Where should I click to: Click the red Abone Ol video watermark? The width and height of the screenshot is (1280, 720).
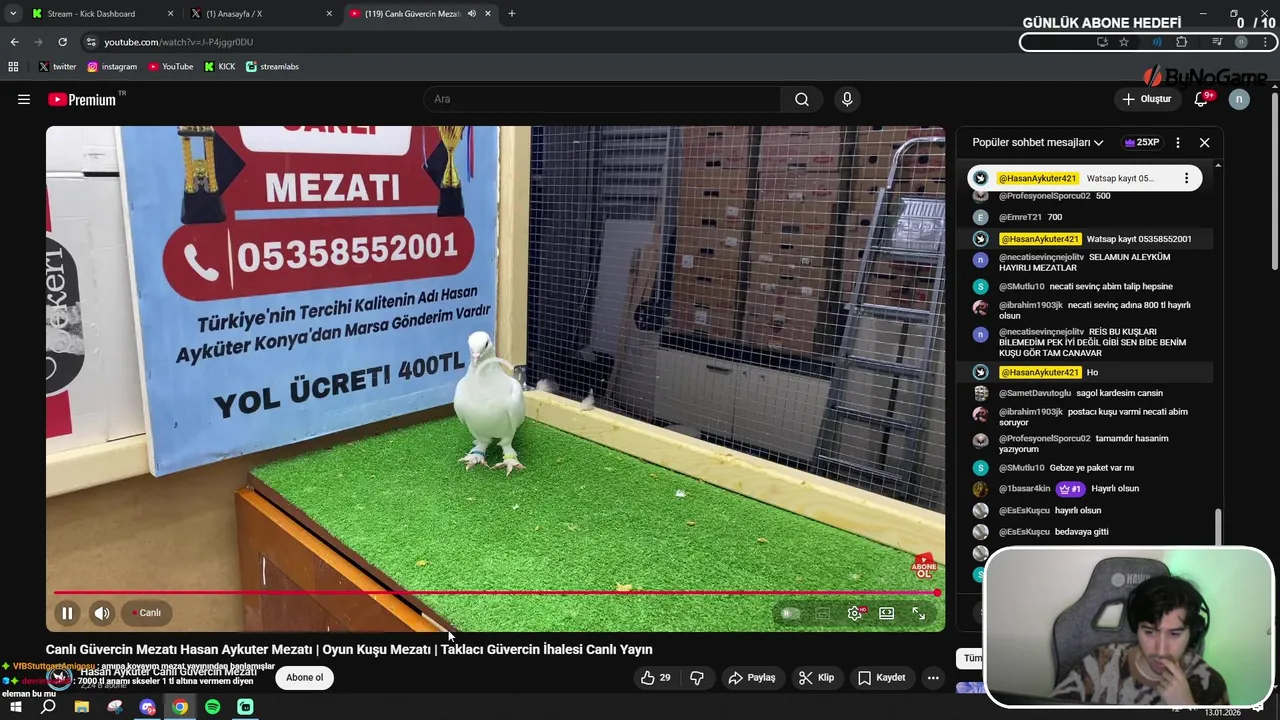pos(924,566)
